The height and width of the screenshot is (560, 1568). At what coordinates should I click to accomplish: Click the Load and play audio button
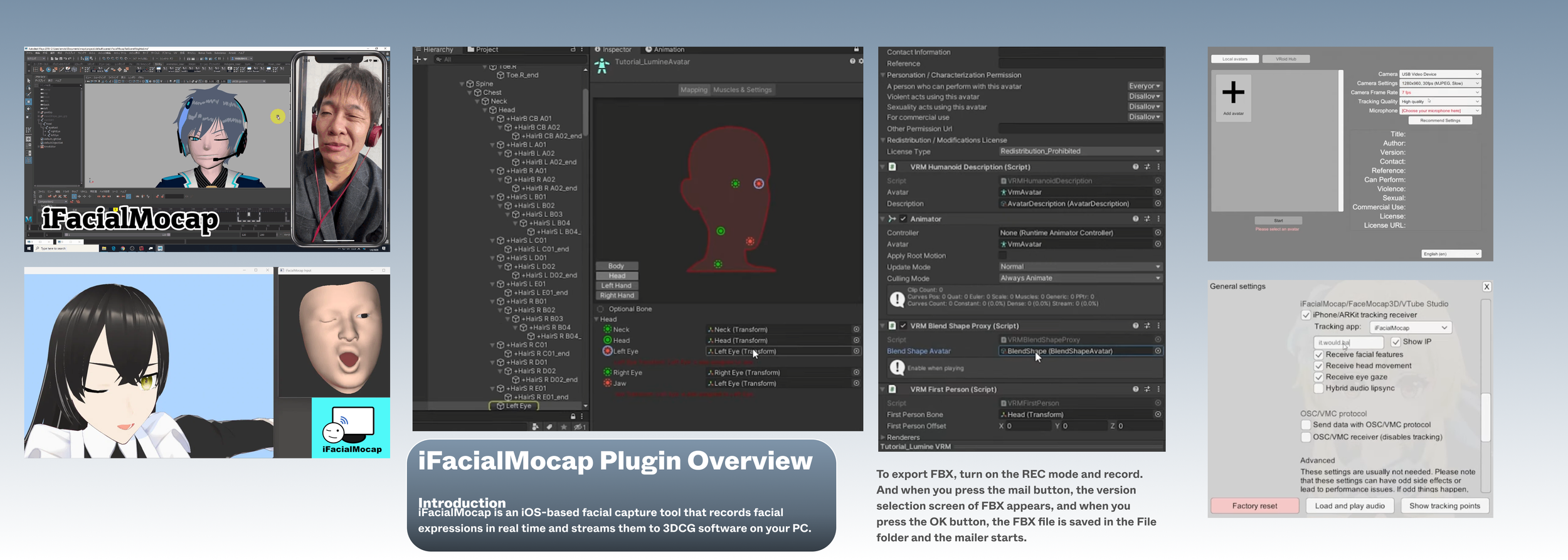[x=1350, y=506]
